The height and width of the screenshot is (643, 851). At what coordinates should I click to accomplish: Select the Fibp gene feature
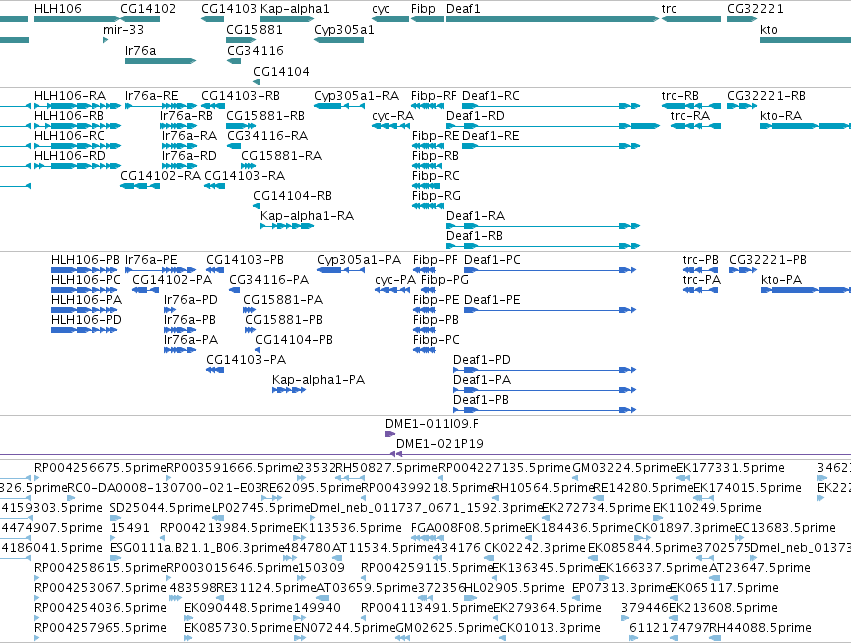(427, 19)
